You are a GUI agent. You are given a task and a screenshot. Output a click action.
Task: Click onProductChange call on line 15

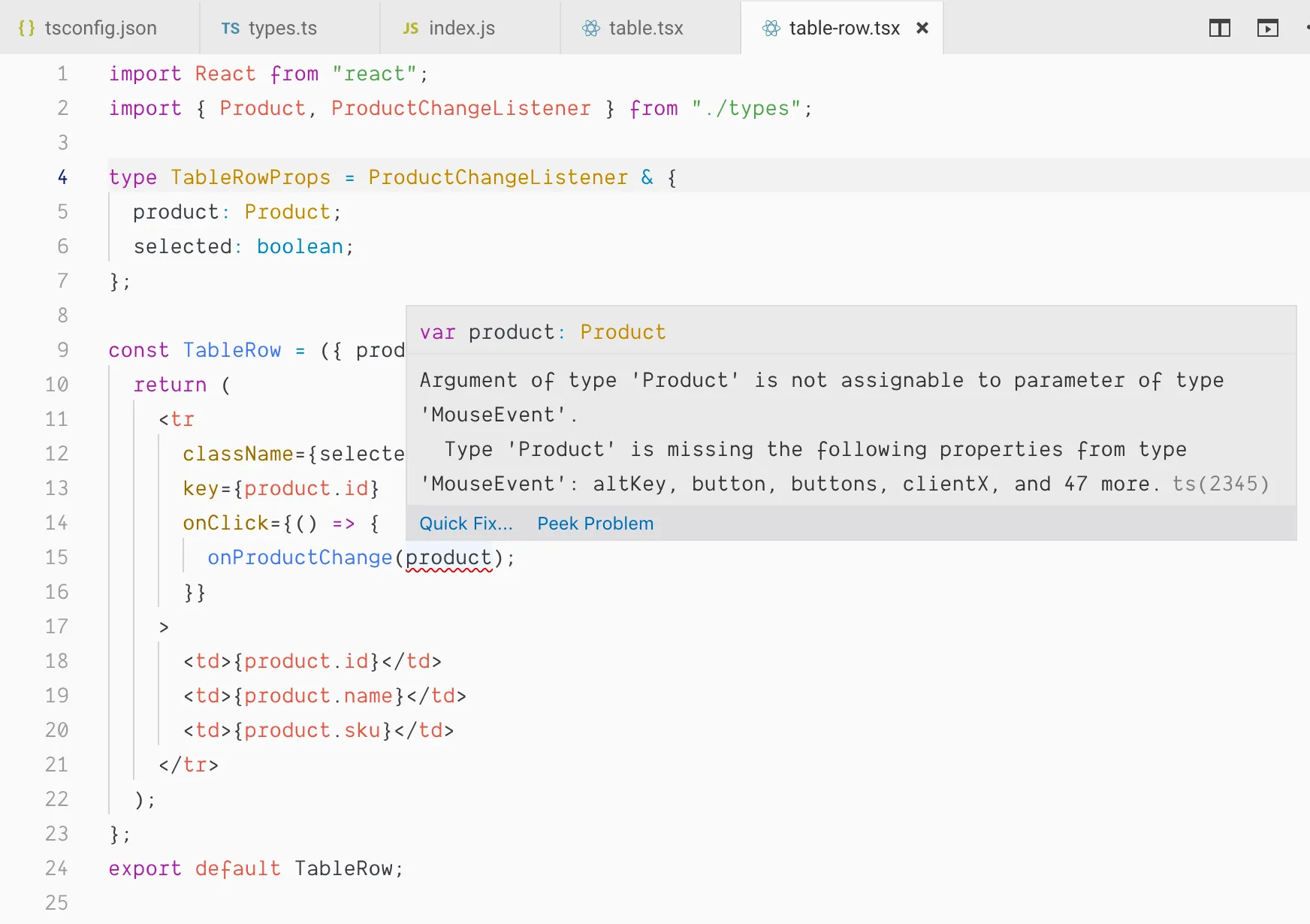pyautogui.click(x=300, y=558)
